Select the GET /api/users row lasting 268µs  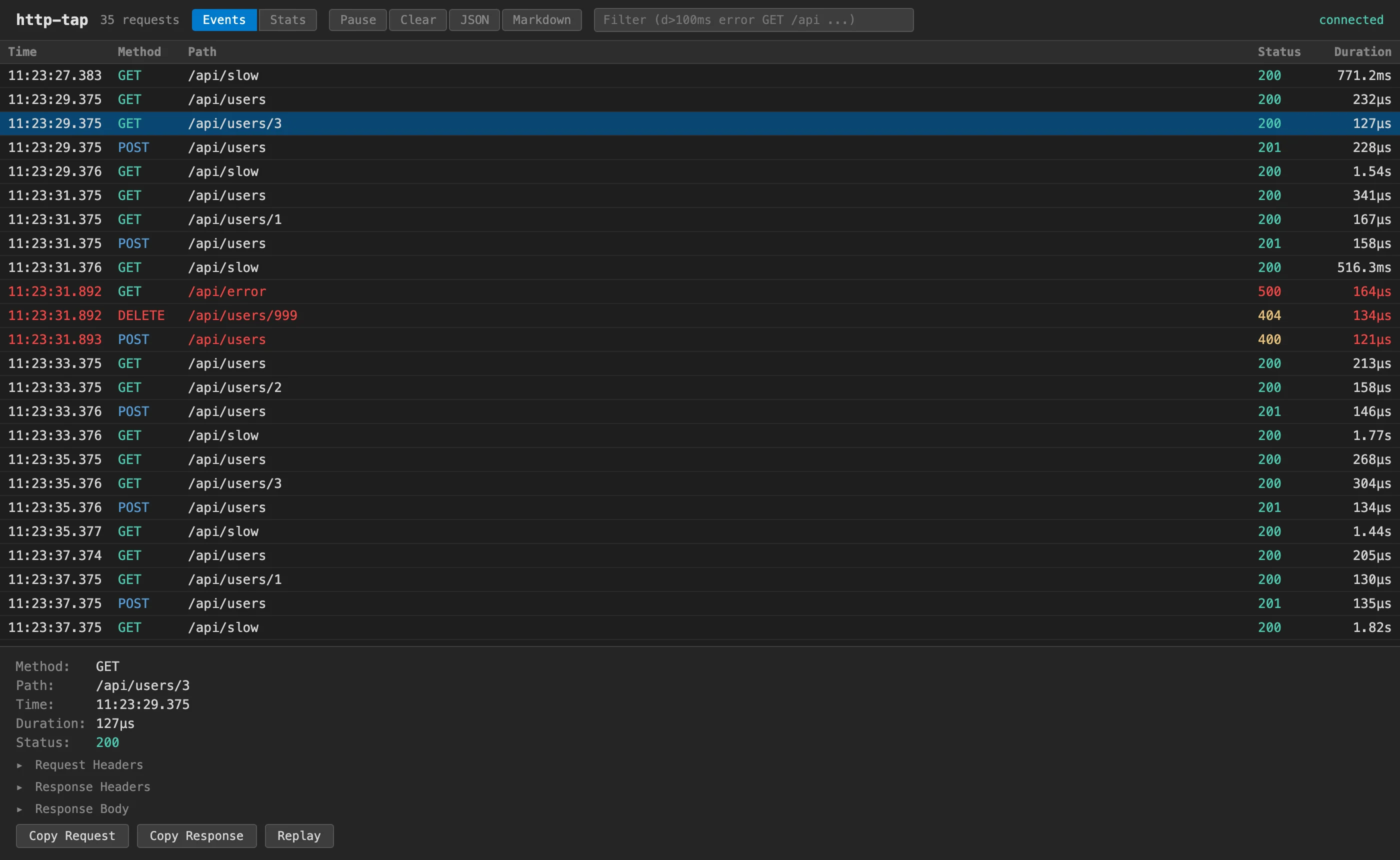pyautogui.click(x=700, y=459)
